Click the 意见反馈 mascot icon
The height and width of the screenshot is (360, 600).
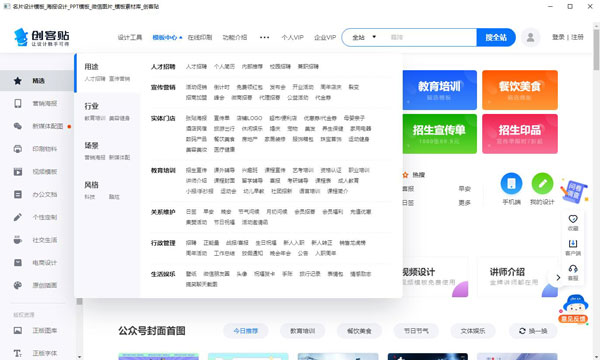pyautogui.click(x=573, y=308)
